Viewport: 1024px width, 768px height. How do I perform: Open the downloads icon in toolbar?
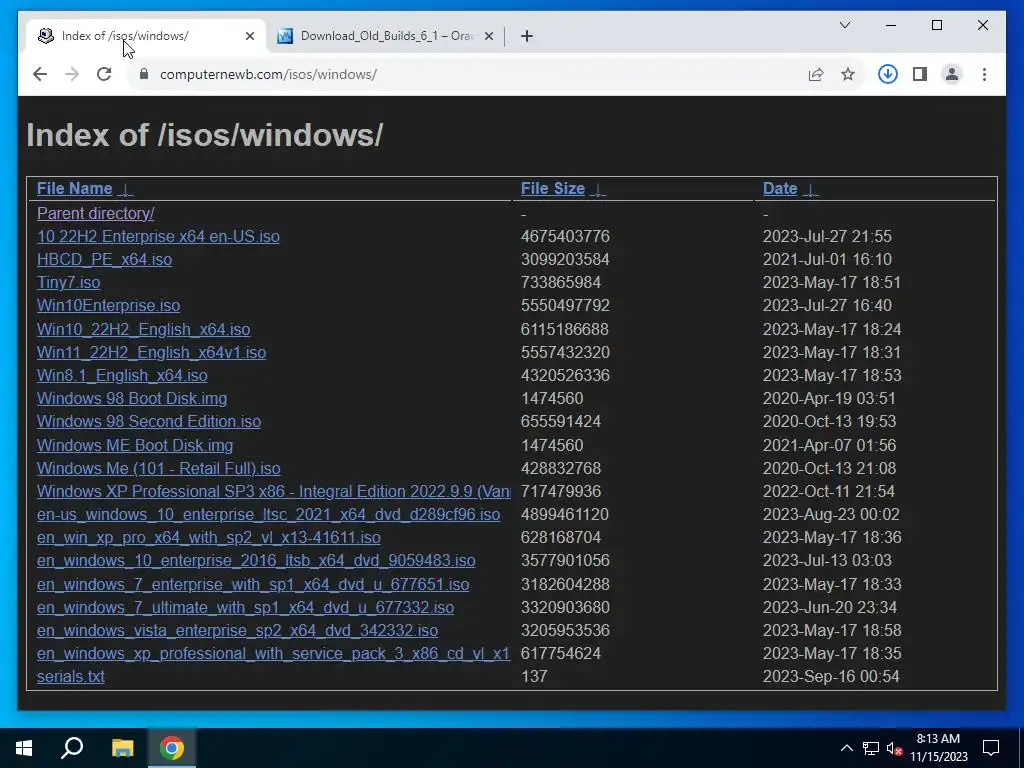point(888,74)
